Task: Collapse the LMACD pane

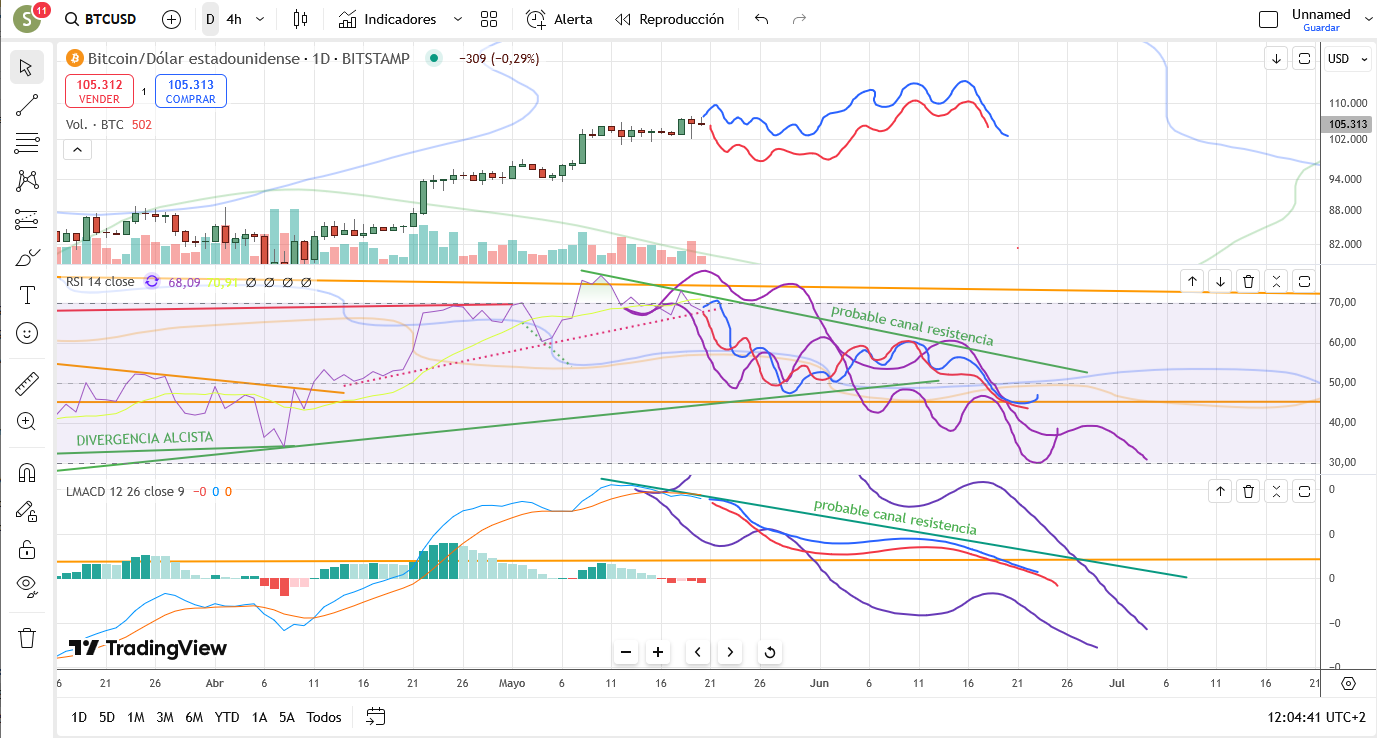Action: pos(1276,490)
